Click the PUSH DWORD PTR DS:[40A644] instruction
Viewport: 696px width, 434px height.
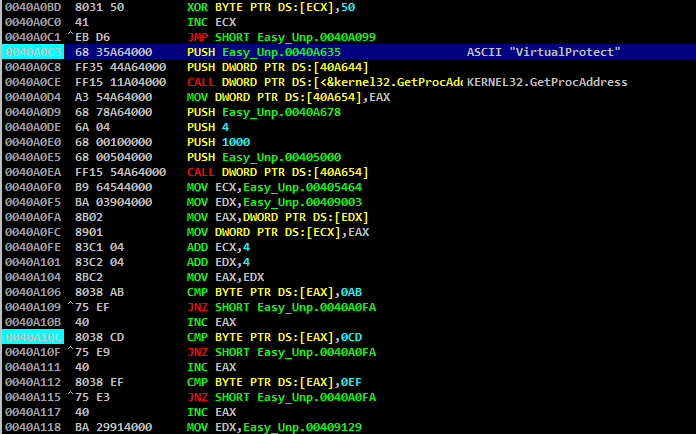(x=278, y=67)
